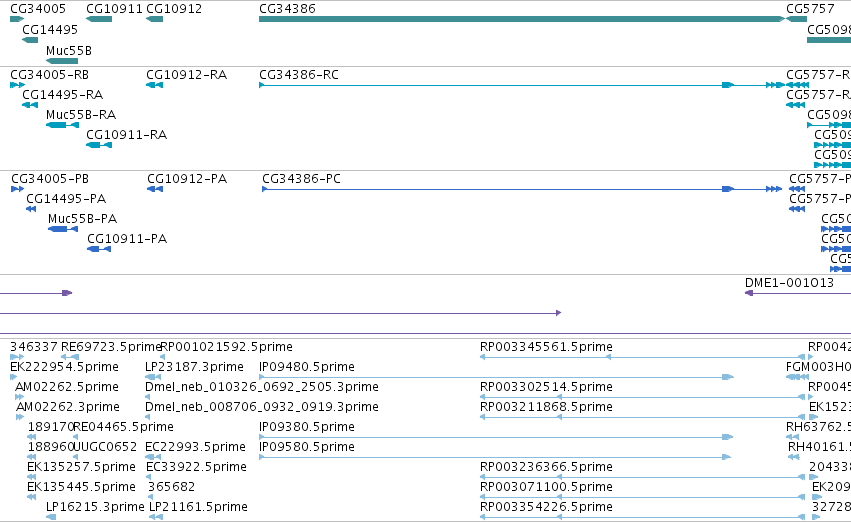Select transcript CG14495-RA label
Screen dimensions: 851x522
[x=62, y=94]
